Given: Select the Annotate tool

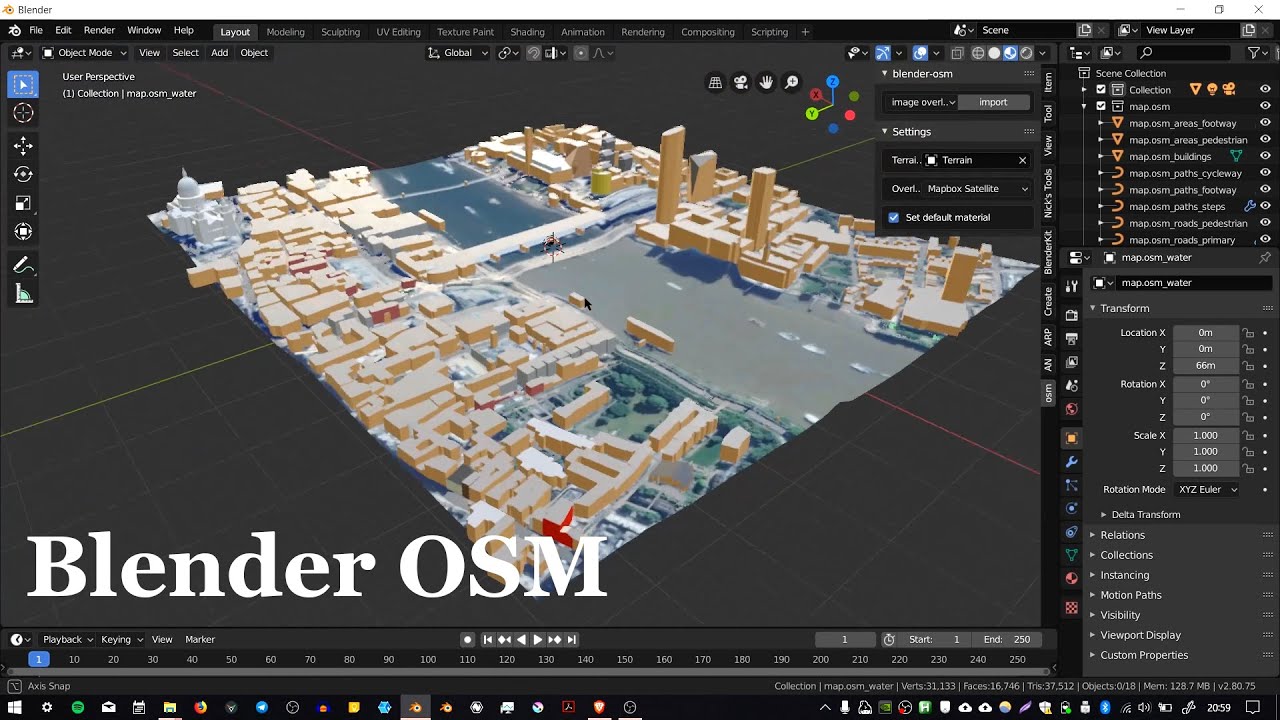Looking at the screenshot, I should pos(23,265).
